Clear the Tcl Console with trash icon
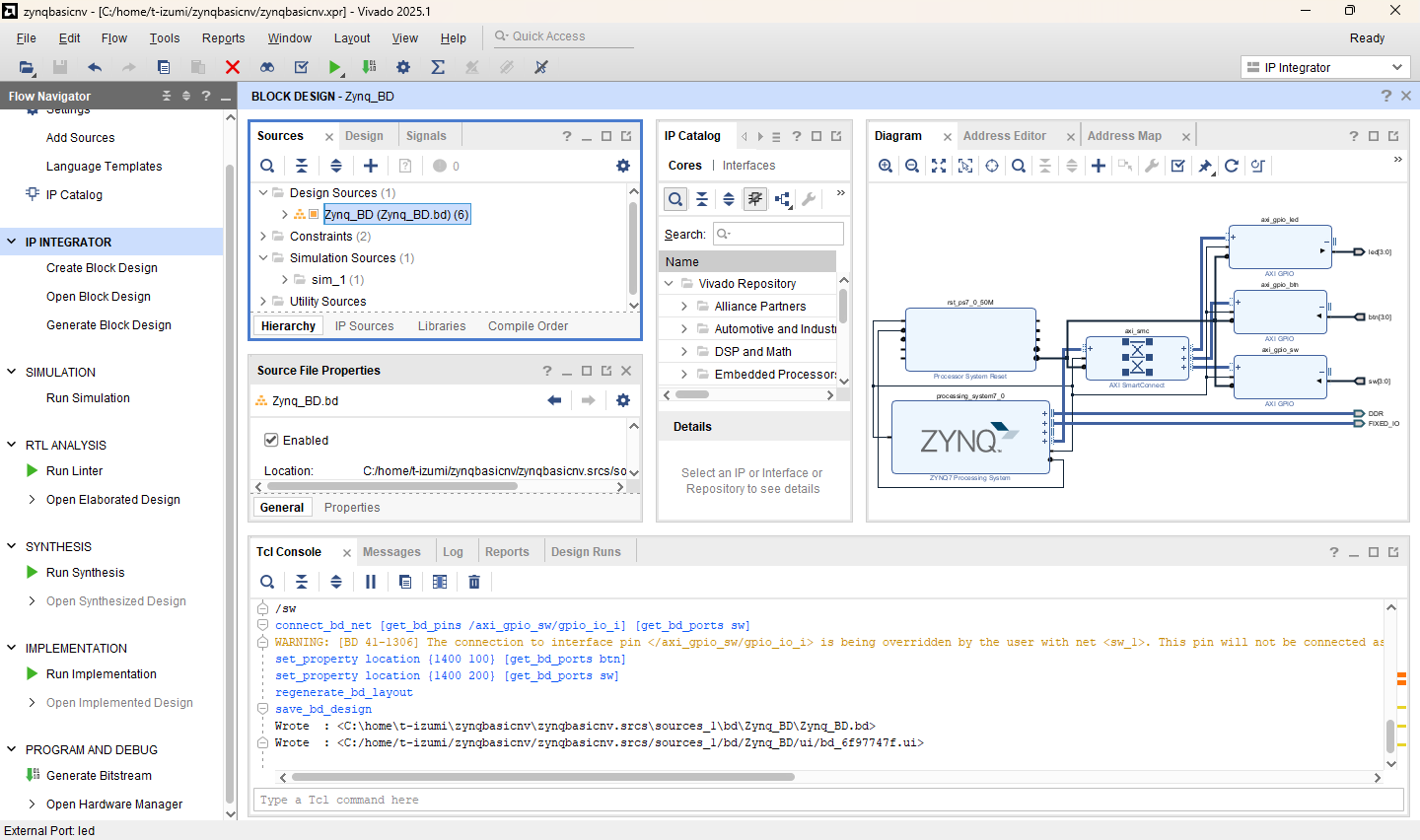 coord(474,582)
